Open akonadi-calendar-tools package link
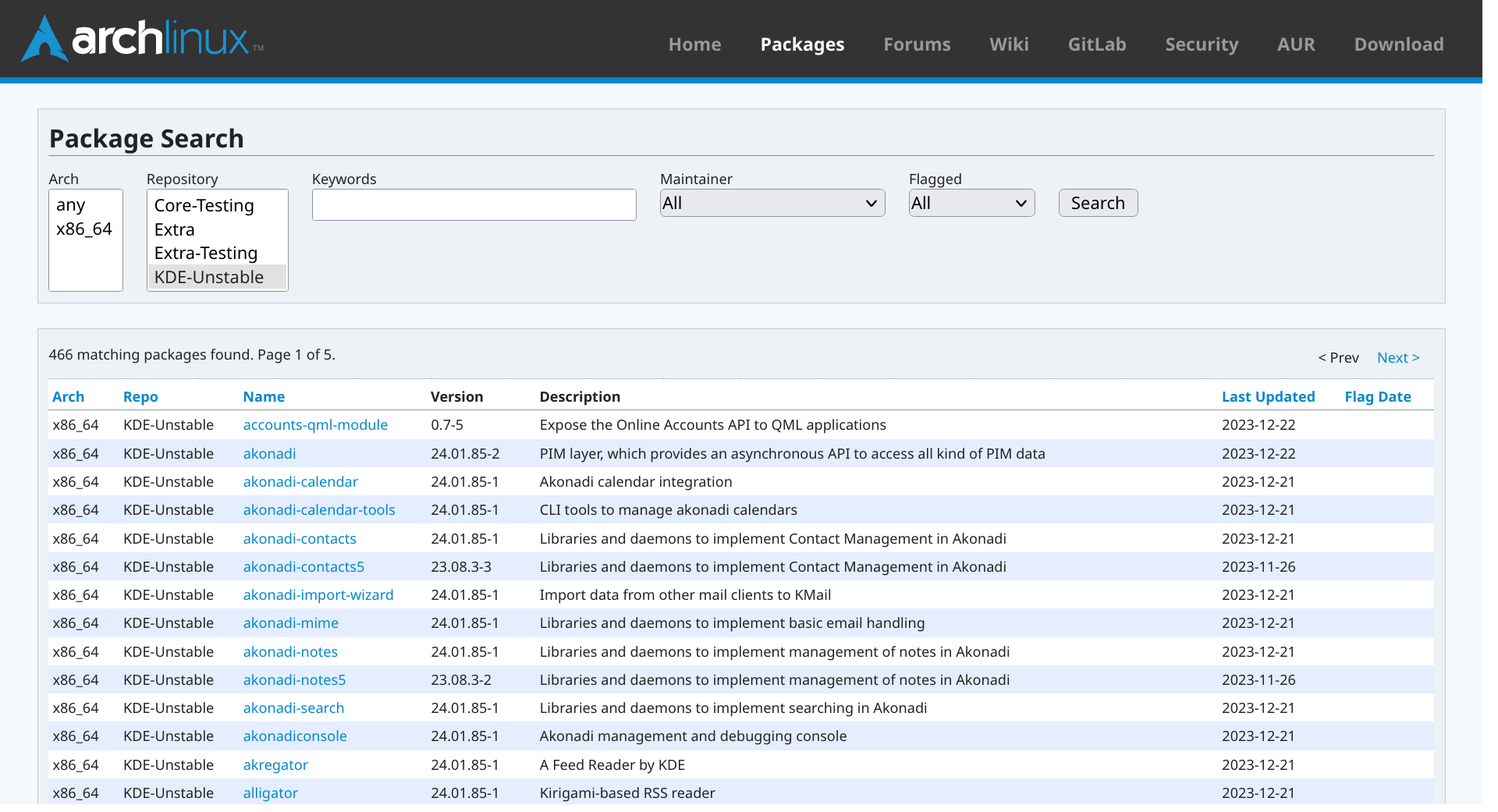The image size is (1498, 812). (319, 509)
